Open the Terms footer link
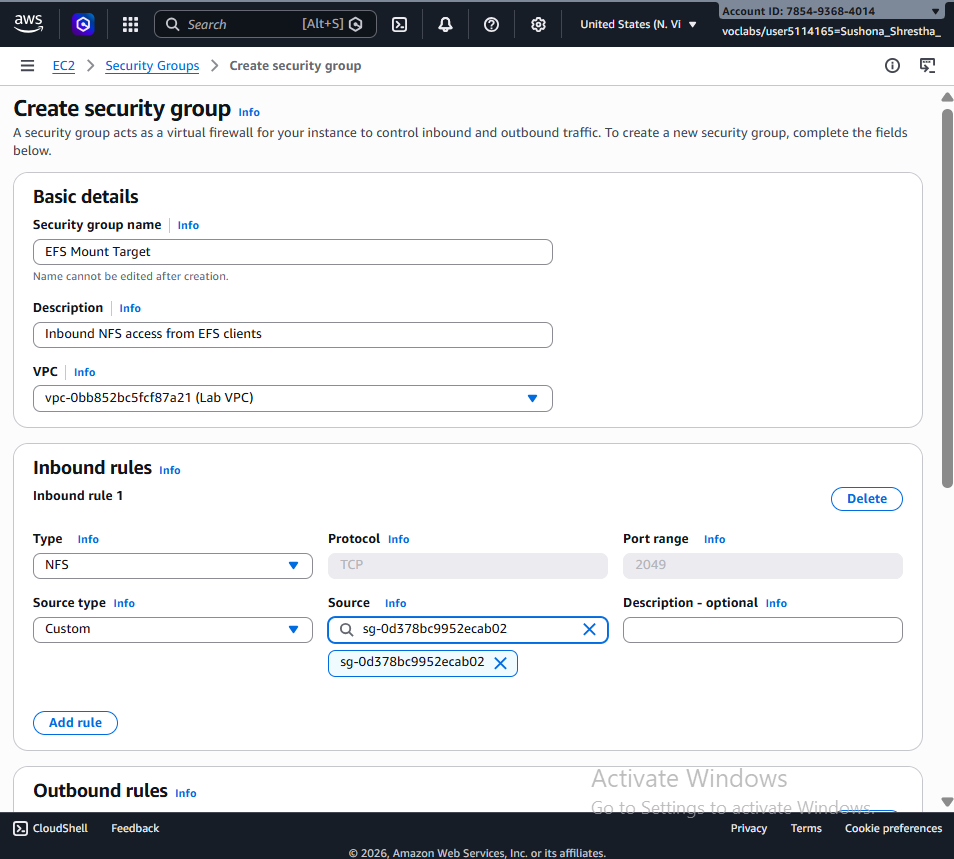 (x=806, y=829)
